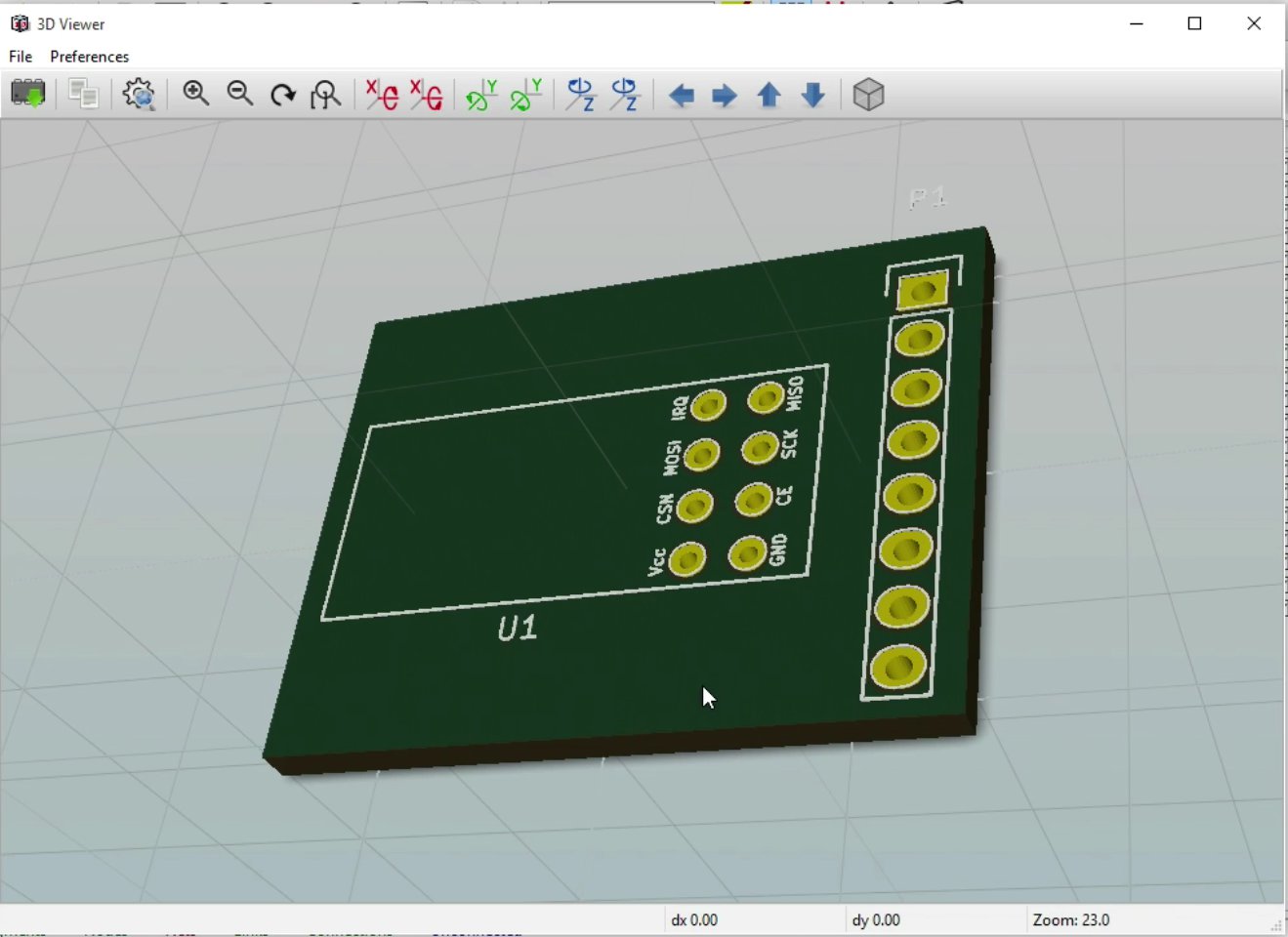Click the Vcc pad on the board
This screenshot has height=937, width=1288.
pyautogui.click(x=687, y=557)
